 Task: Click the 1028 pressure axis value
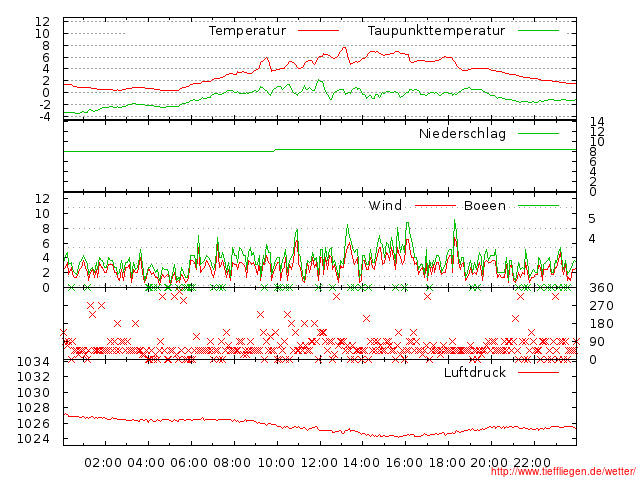33,408
